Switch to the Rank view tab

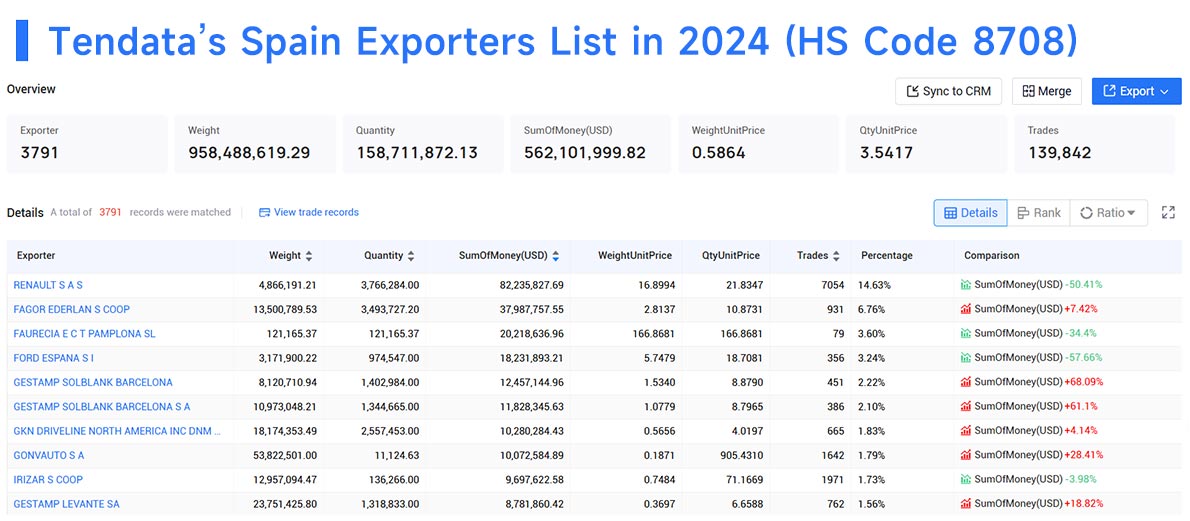pos(1038,213)
